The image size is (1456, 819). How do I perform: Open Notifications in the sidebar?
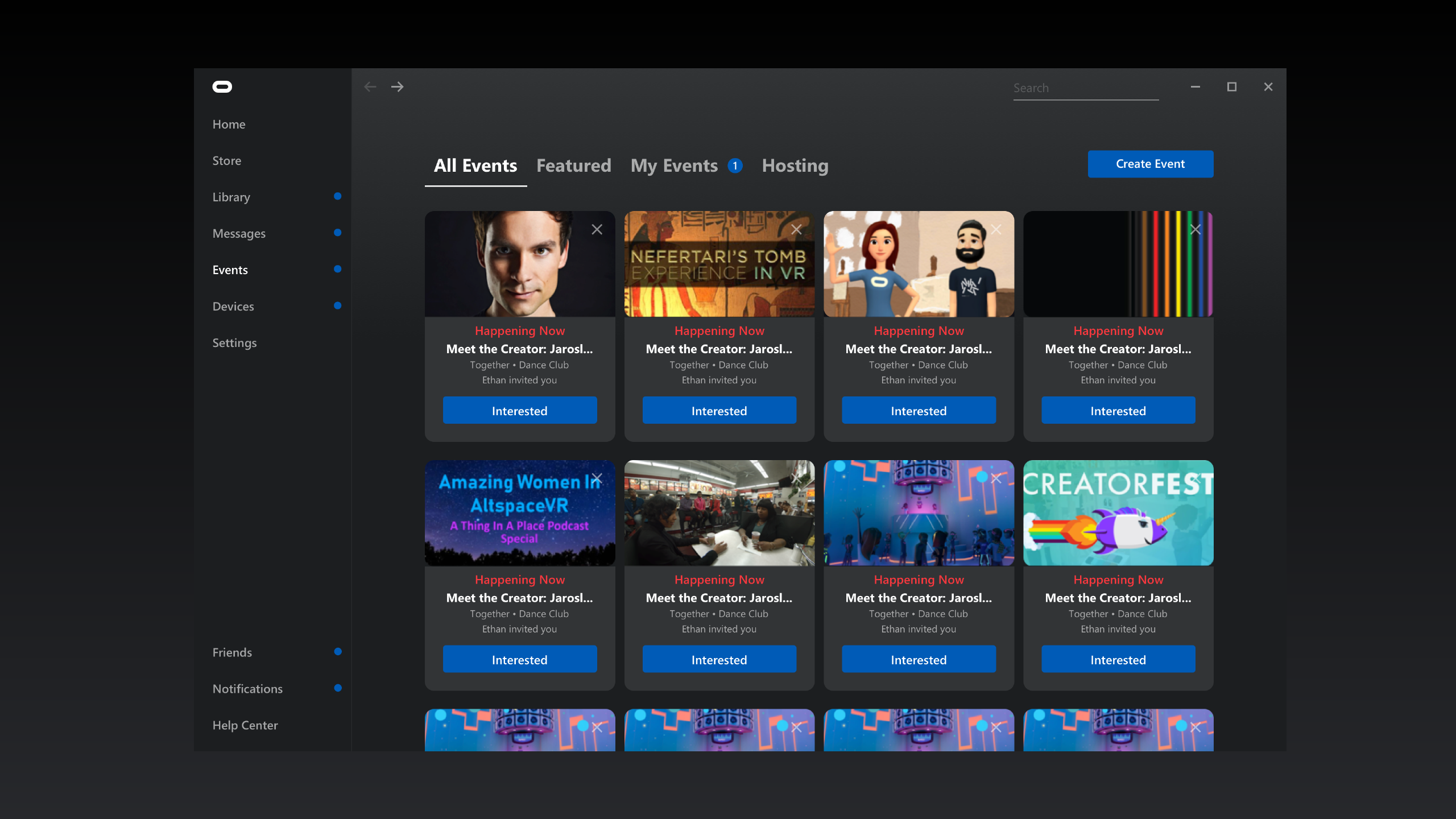click(247, 689)
